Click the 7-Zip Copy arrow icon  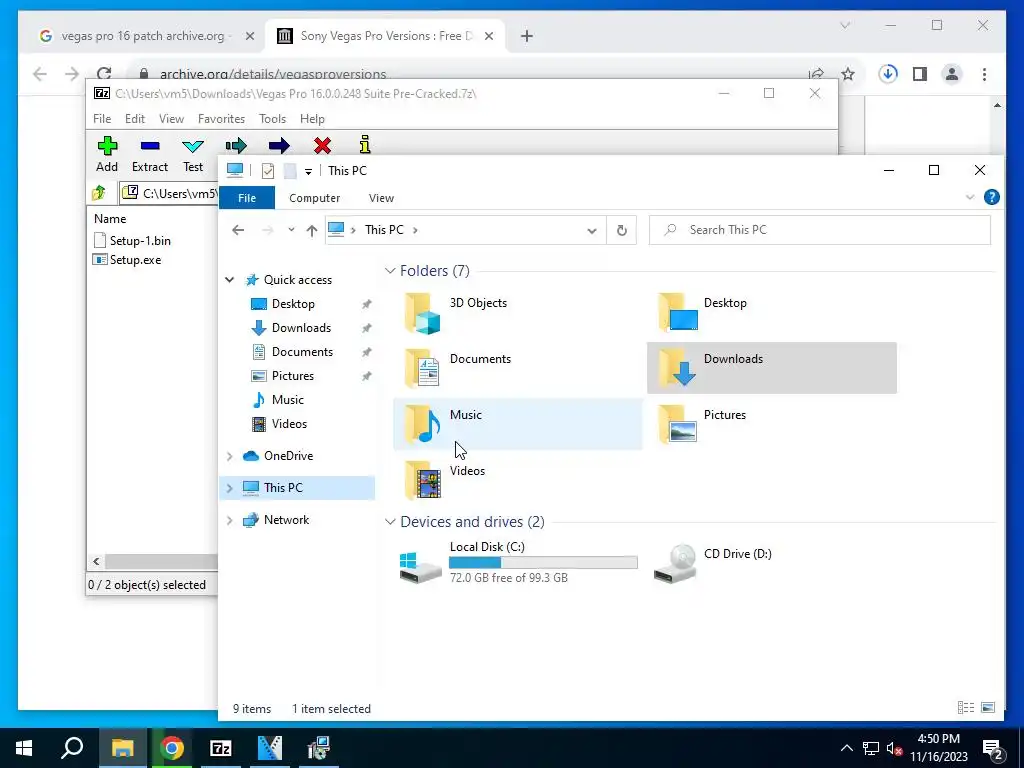click(236, 145)
